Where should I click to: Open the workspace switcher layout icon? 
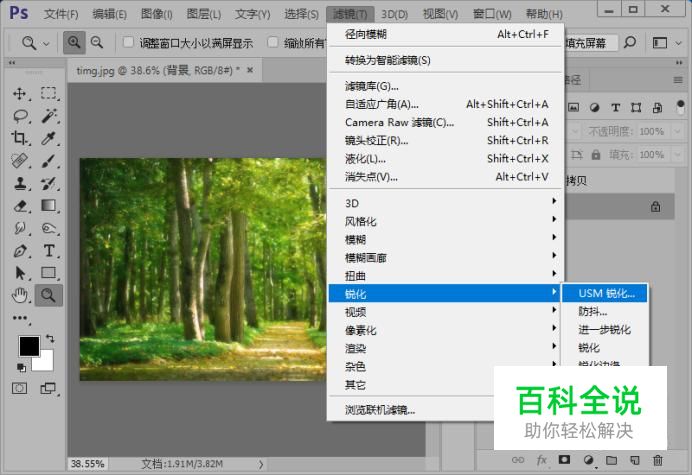[660, 43]
